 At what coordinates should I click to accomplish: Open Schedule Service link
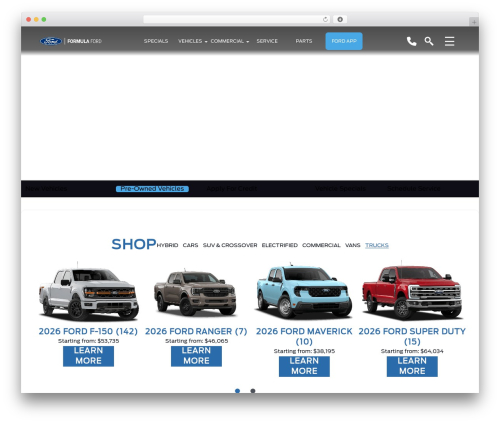click(x=414, y=189)
